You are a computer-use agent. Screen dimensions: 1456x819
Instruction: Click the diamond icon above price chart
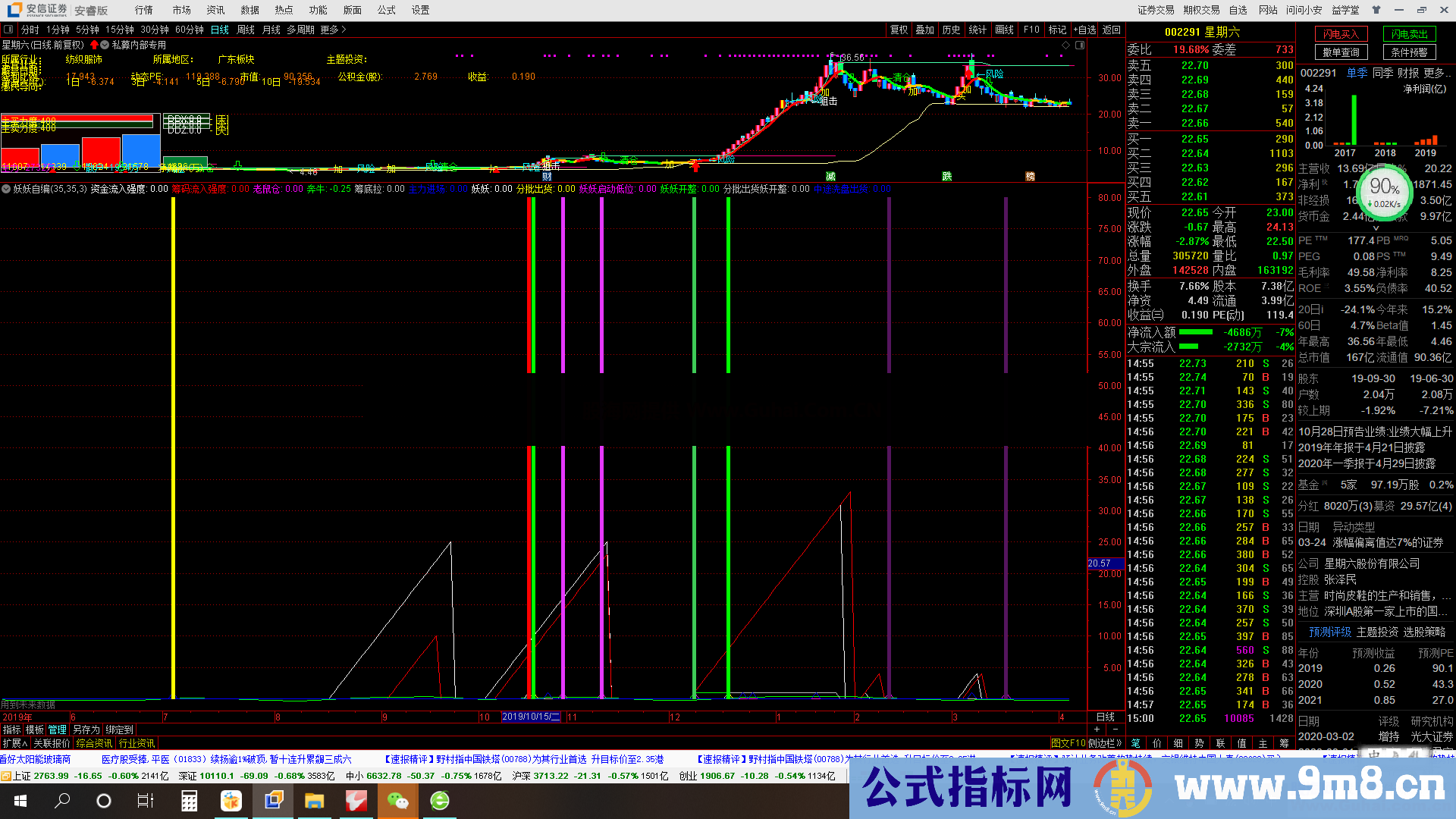1065,45
